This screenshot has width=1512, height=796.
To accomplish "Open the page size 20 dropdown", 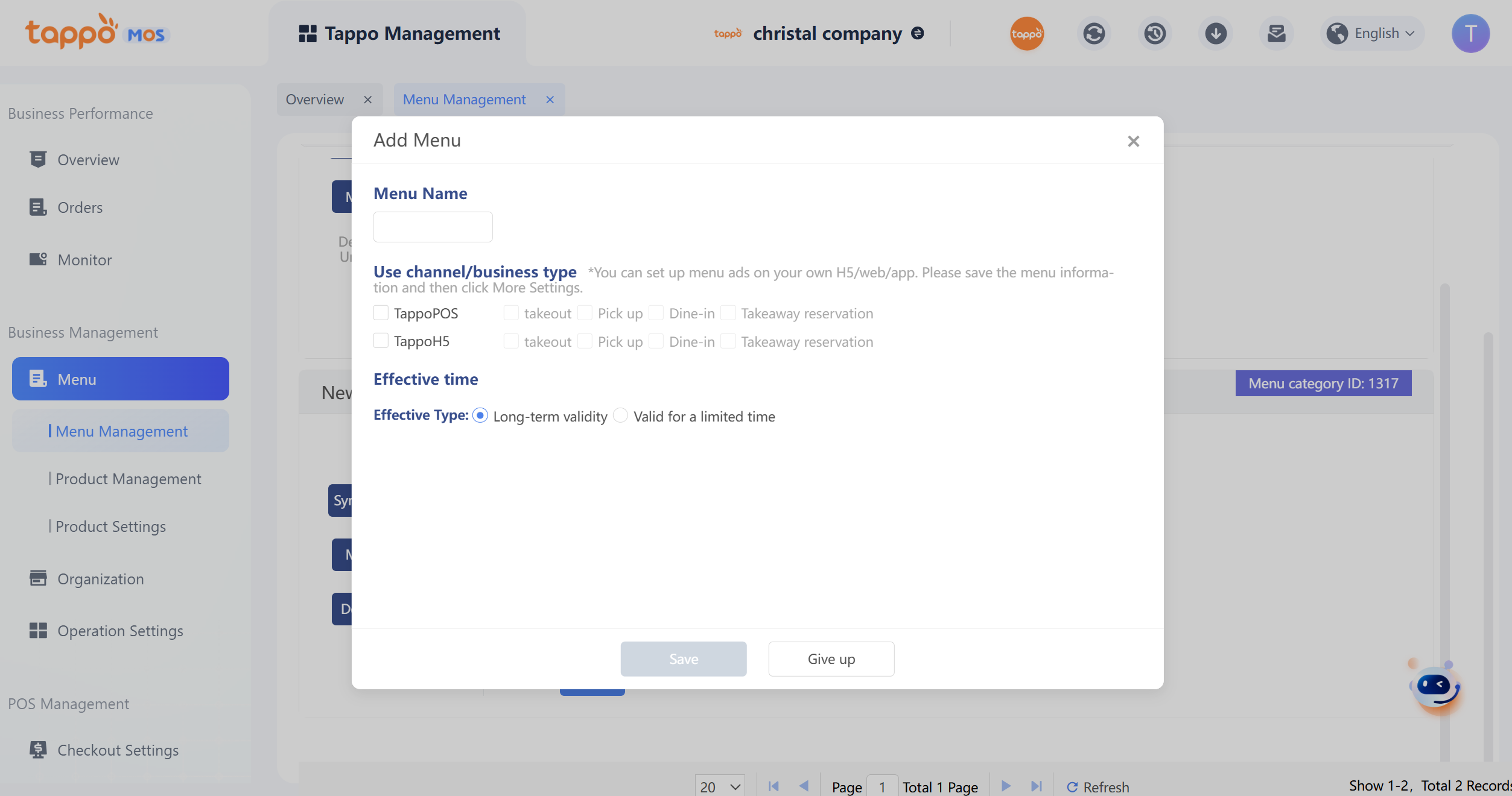I will click(720, 786).
